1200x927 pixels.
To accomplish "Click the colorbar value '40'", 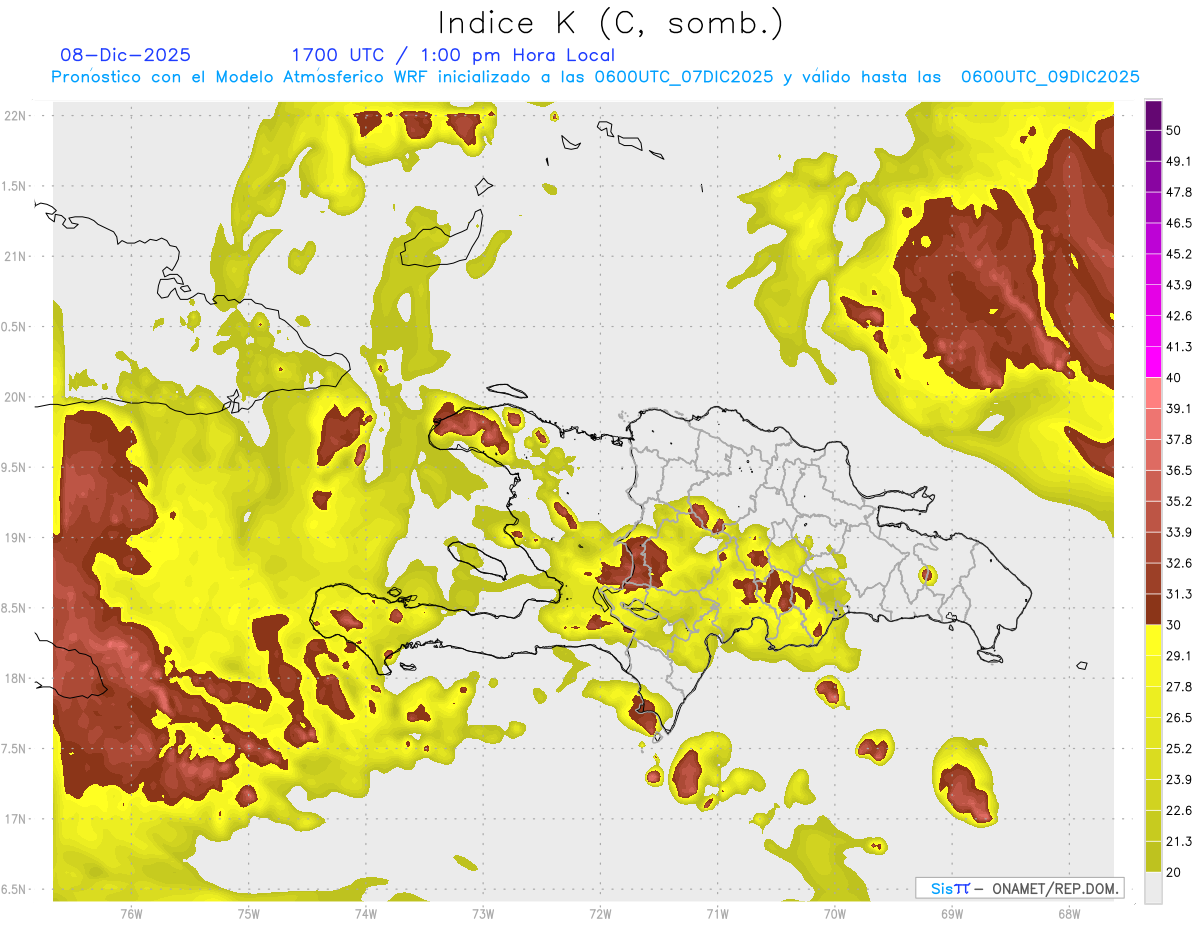I will (1175, 378).
